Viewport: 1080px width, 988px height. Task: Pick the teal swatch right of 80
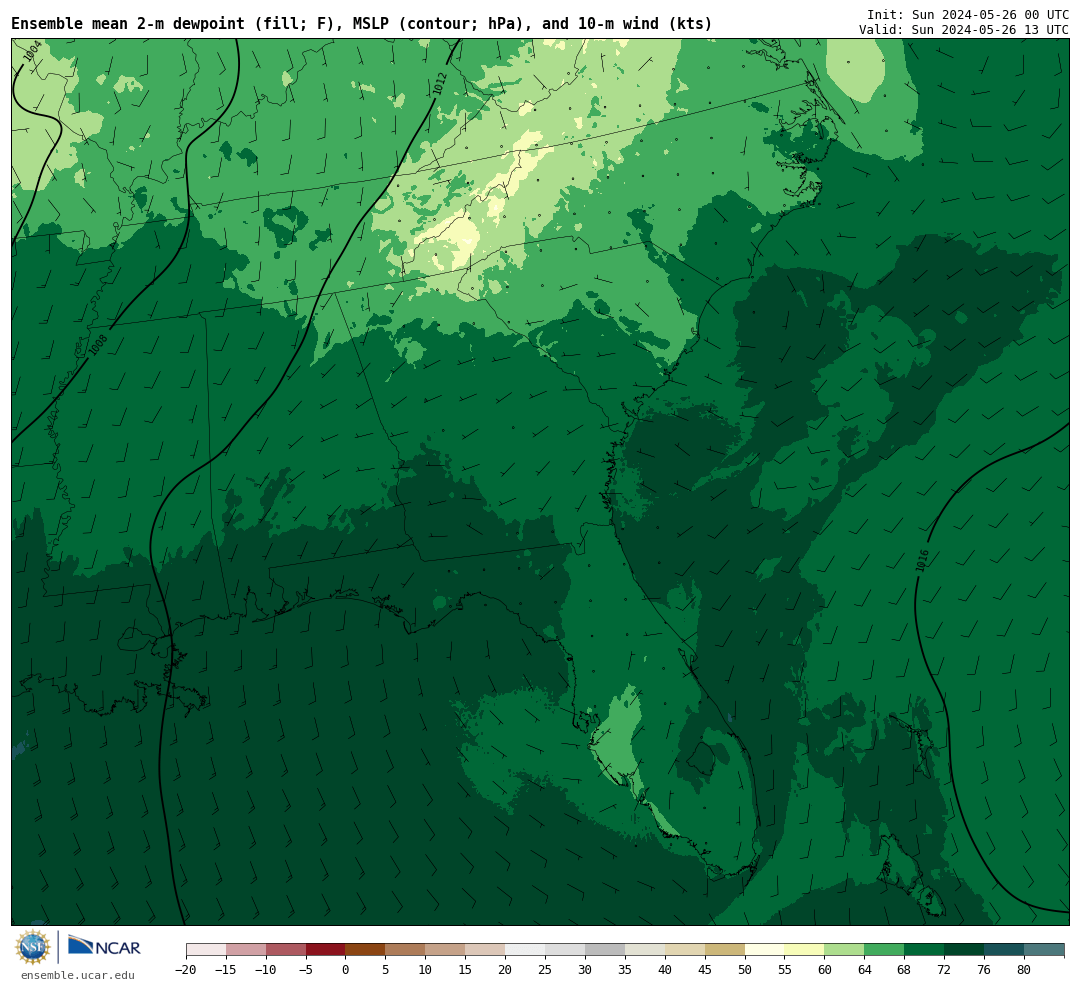[1045, 949]
